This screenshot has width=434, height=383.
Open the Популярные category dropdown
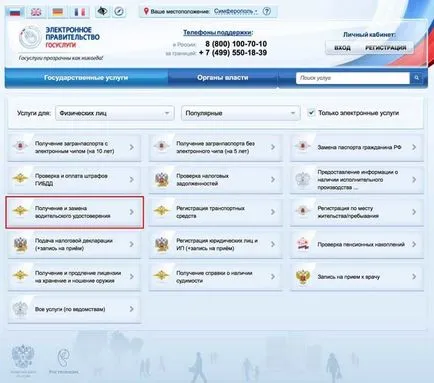tap(240, 113)
